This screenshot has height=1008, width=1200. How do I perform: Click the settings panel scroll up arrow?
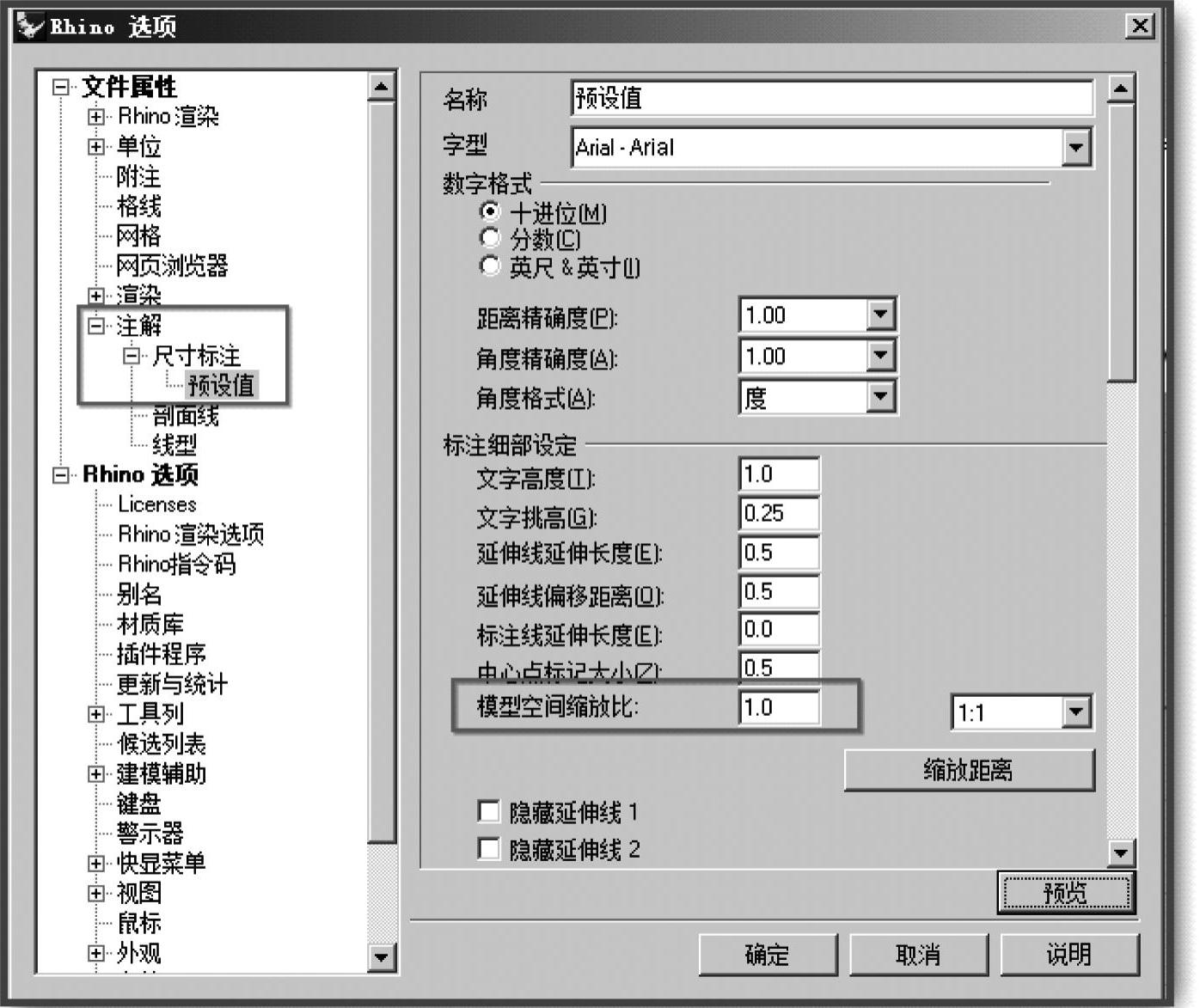pos(1121,88)
